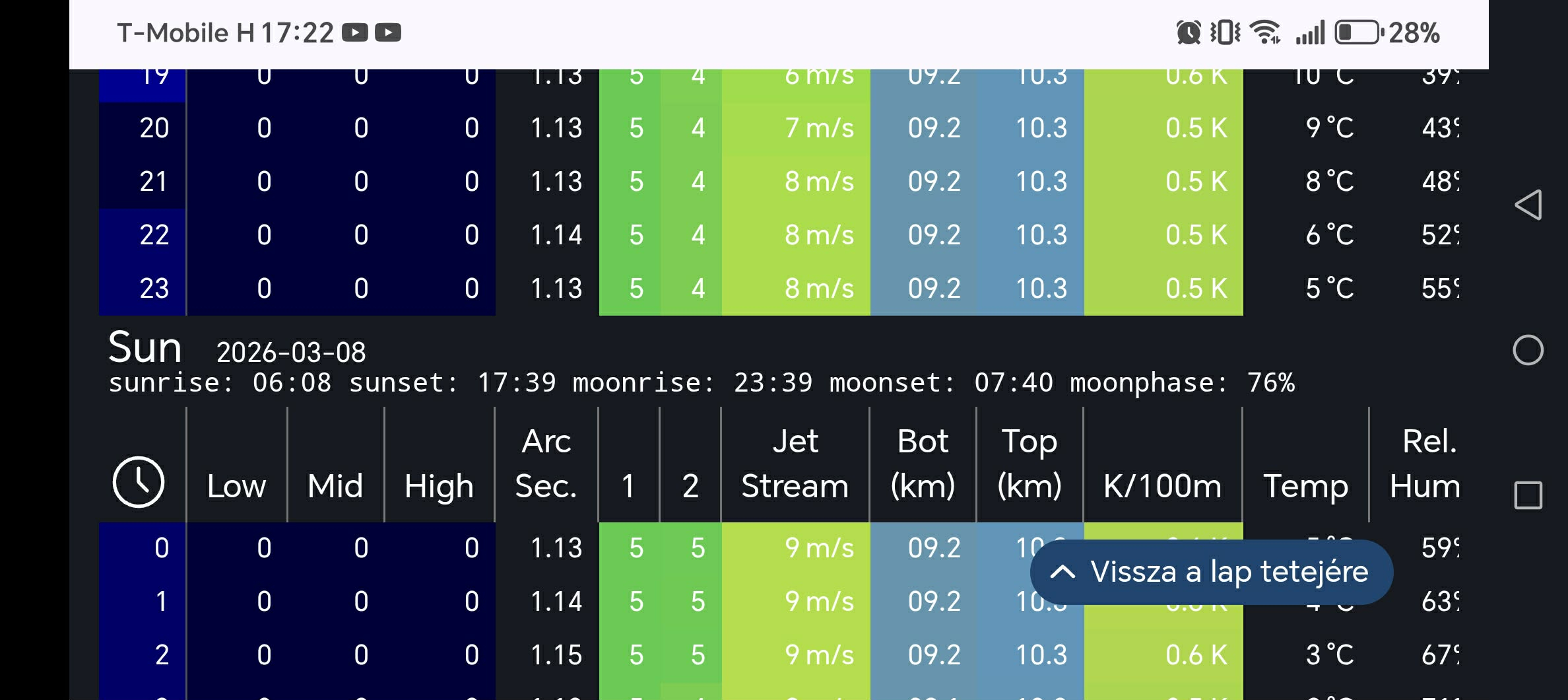Tap the up chevron in back-to-top button

point(1062,572)
